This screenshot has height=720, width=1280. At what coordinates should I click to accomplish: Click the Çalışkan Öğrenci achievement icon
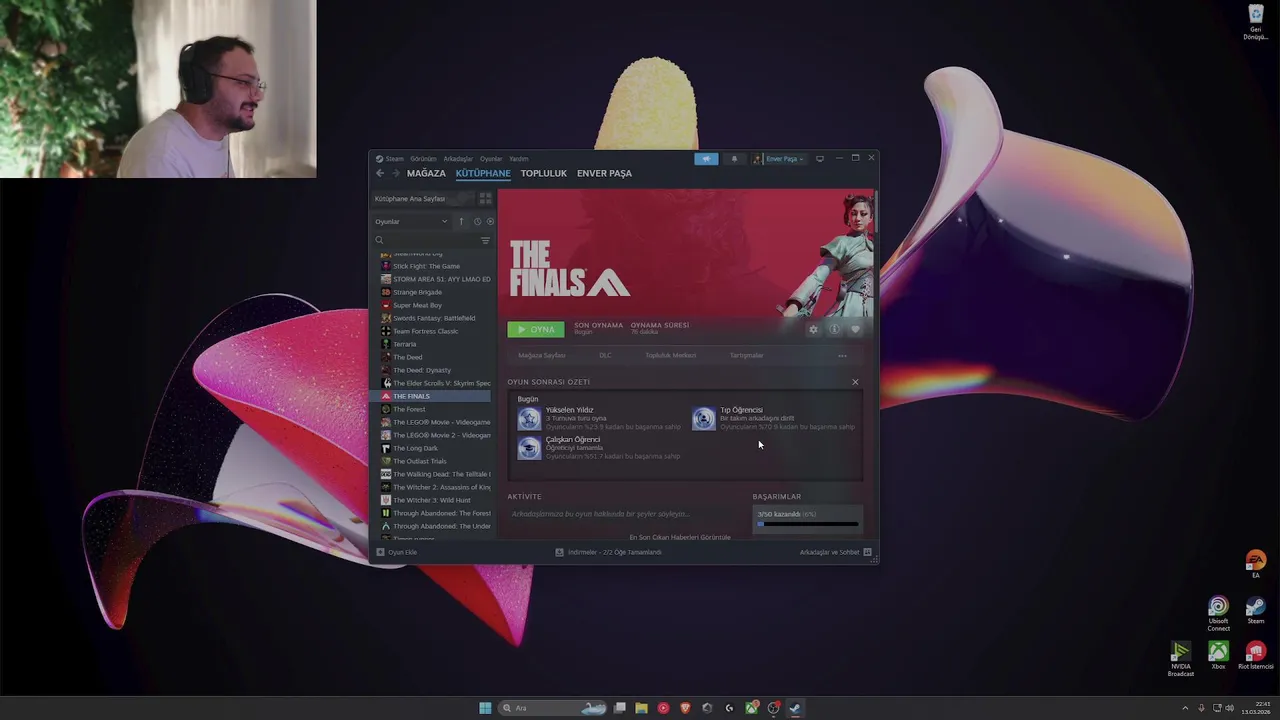pos(529,447)
